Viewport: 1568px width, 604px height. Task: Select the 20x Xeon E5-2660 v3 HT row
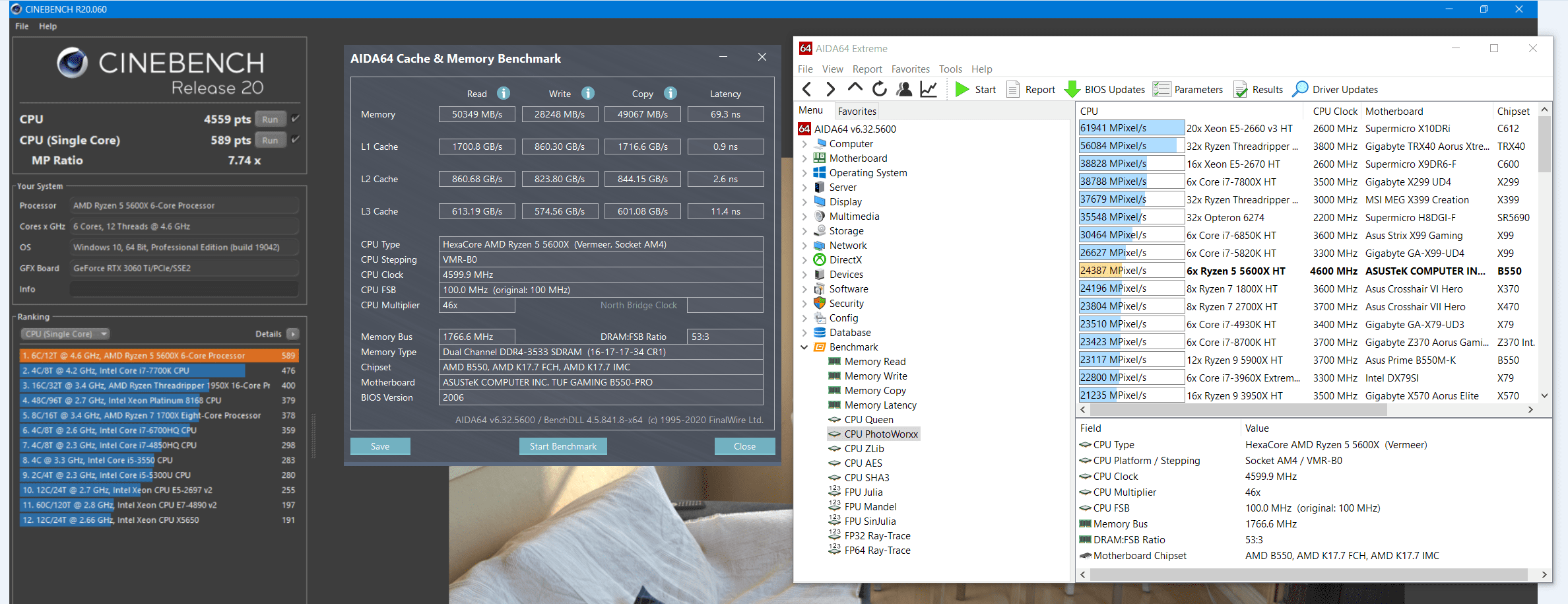pos(1308,128)
